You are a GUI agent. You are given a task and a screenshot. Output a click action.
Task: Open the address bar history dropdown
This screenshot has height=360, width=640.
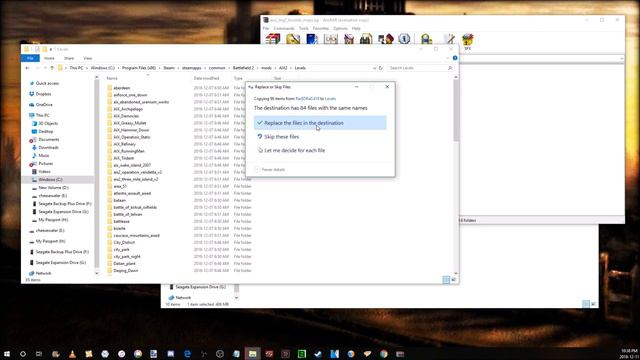pos(374,68)
